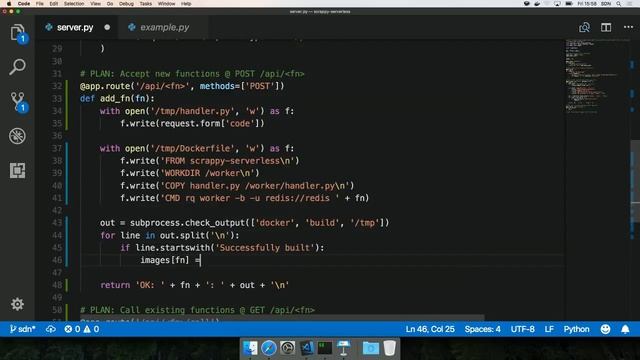
Task: Open the Problems panel via errors and warnings count
Action: pos(82,329)
